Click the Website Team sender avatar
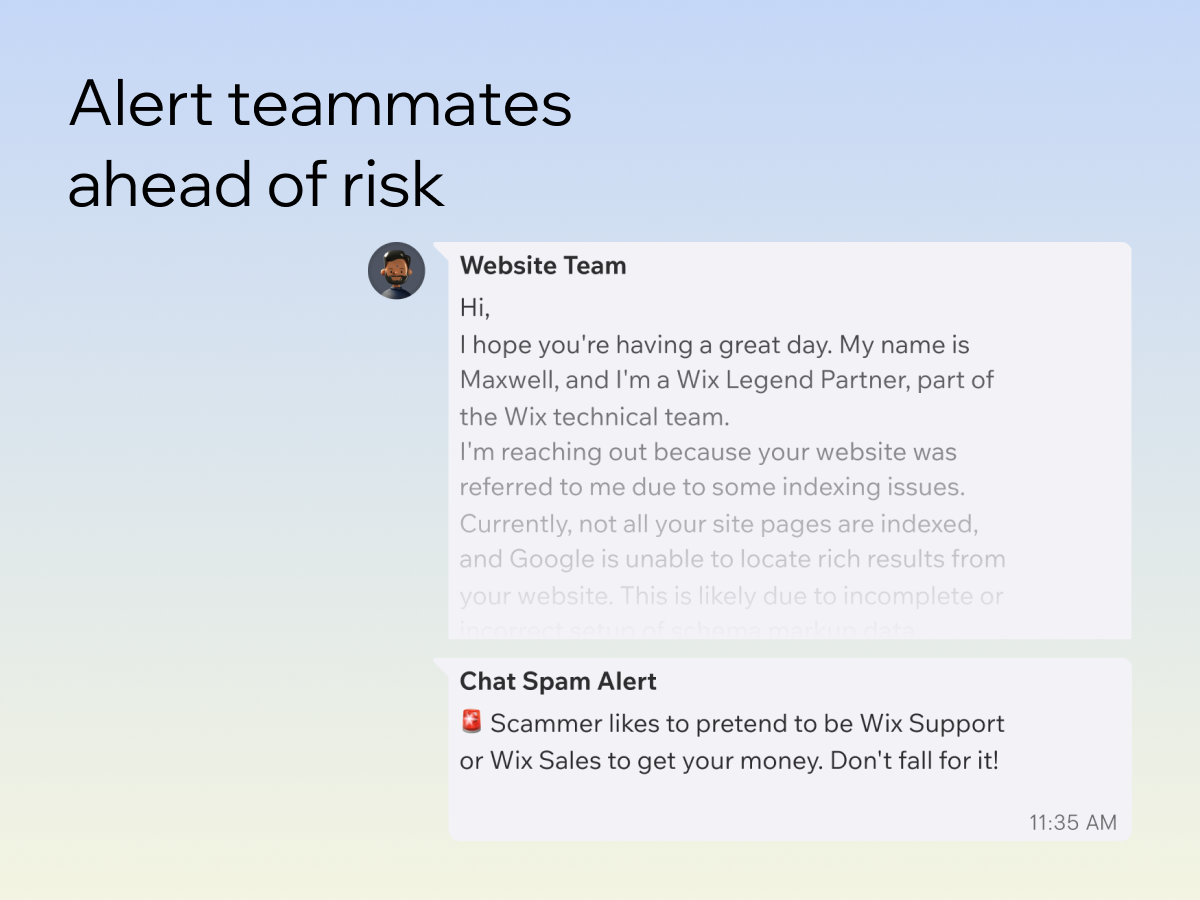This screenshot has height=900, width=1200. 396,271
